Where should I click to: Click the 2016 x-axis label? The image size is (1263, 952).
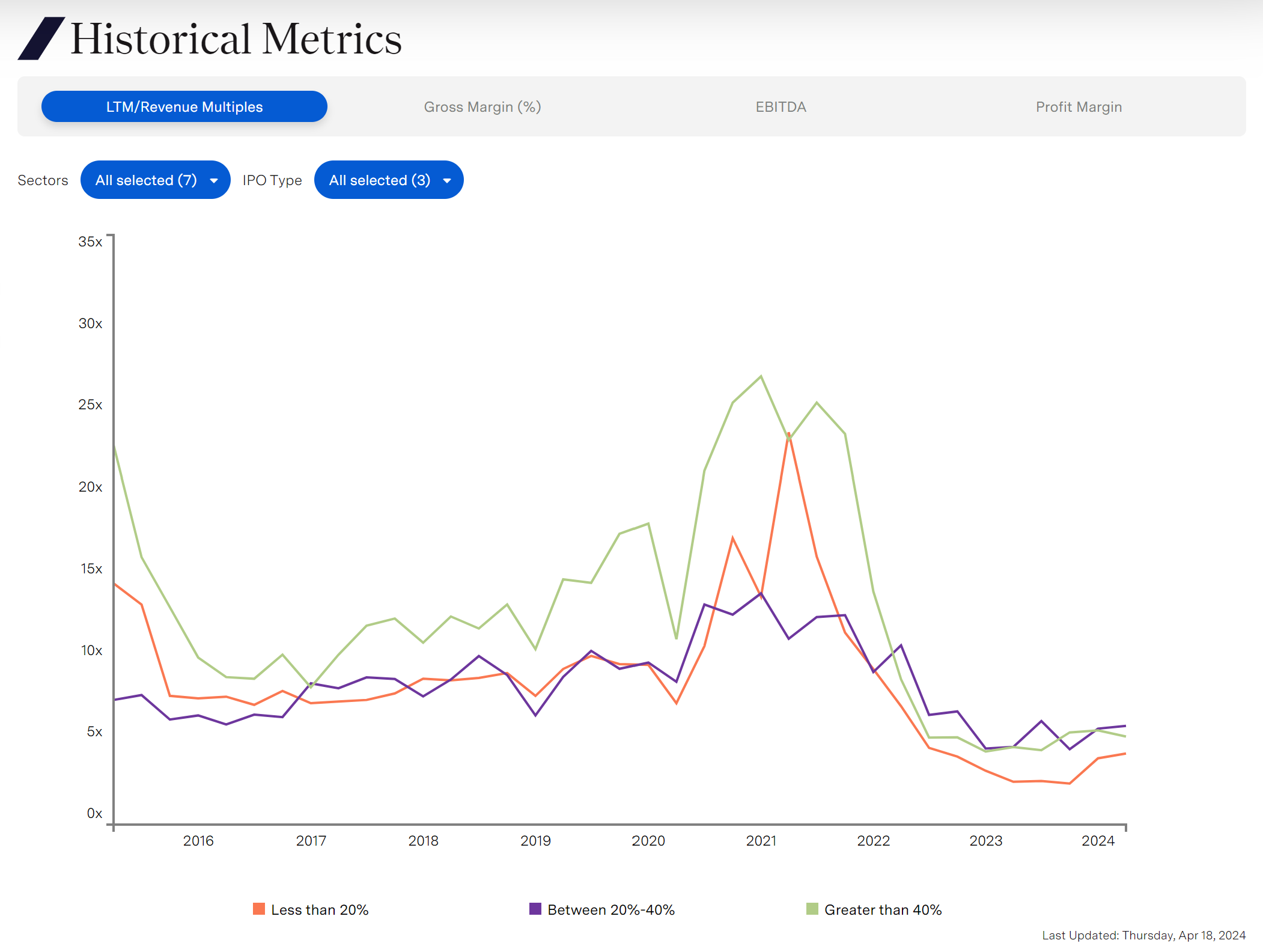point(198,841)
